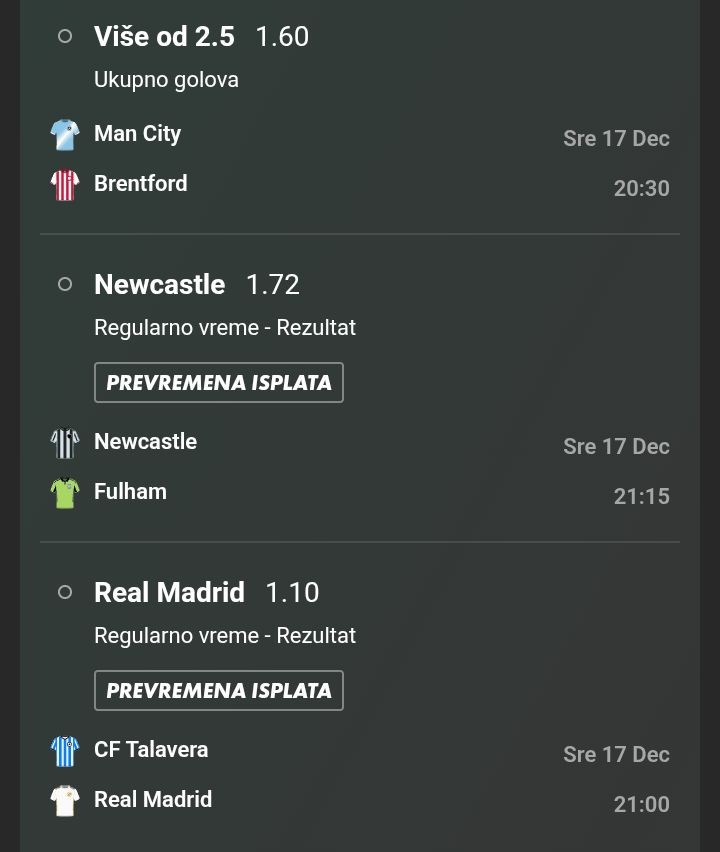Select the radio circle beside Real Madrid 1.10
Viewport: 720px width, 852px height.
[65, 592]
